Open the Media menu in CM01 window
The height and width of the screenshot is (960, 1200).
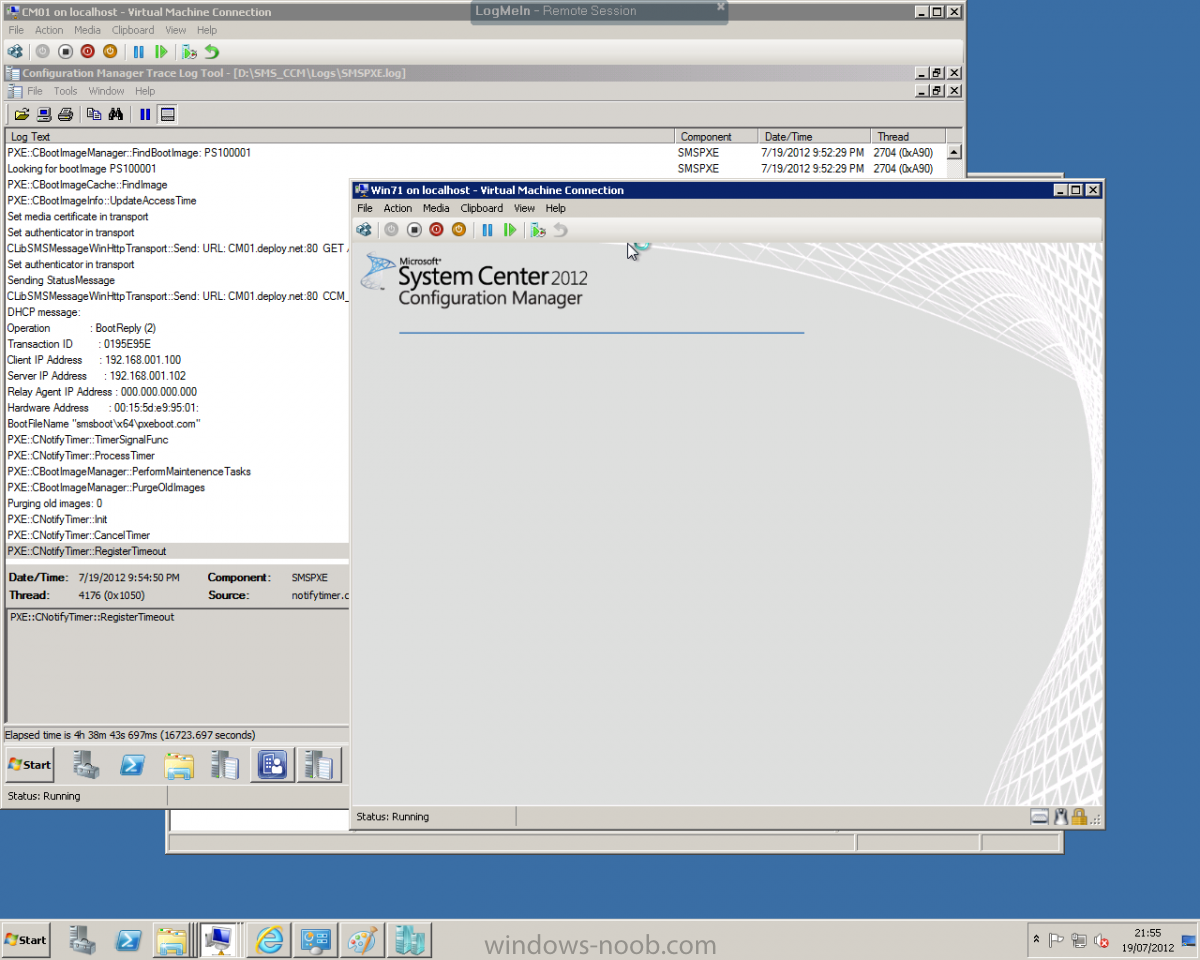point(87,30)
